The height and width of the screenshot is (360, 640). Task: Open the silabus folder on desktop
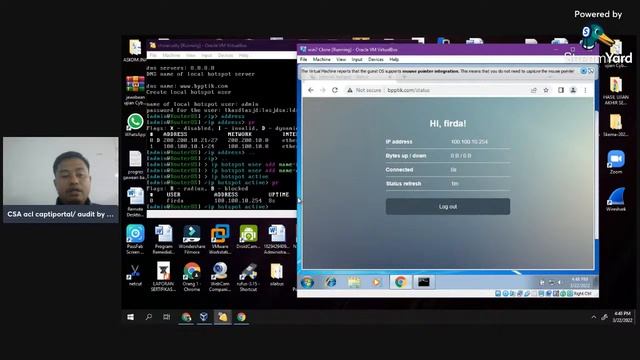tap(277, 275)
